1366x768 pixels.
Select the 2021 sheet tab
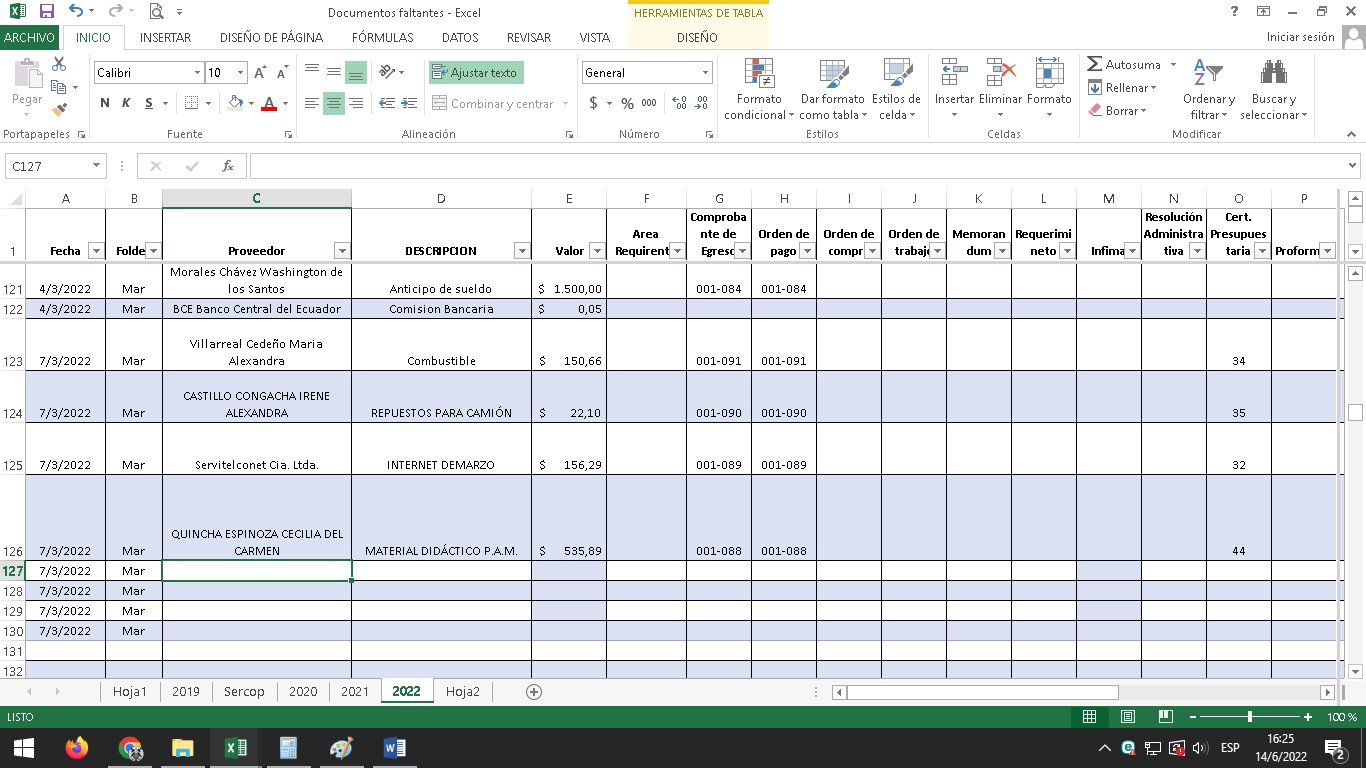[354, 691]
